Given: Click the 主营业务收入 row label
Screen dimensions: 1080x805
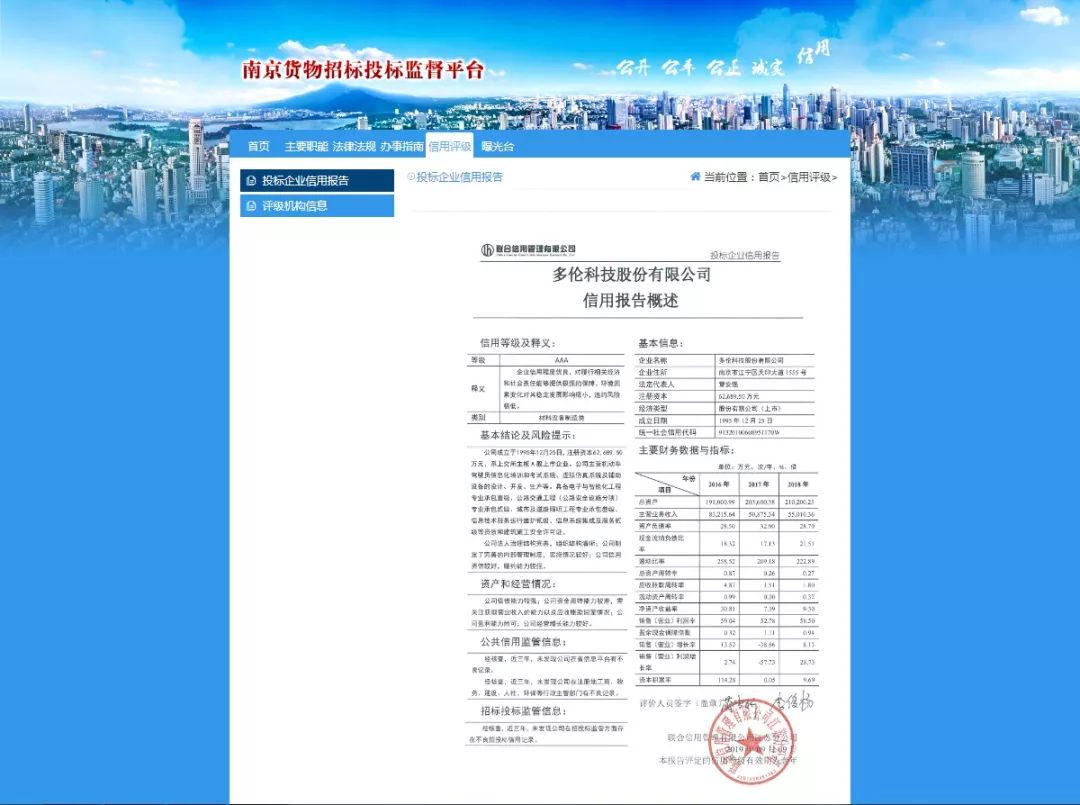Looking at the screenshot, I should click(x=658, y=514).
